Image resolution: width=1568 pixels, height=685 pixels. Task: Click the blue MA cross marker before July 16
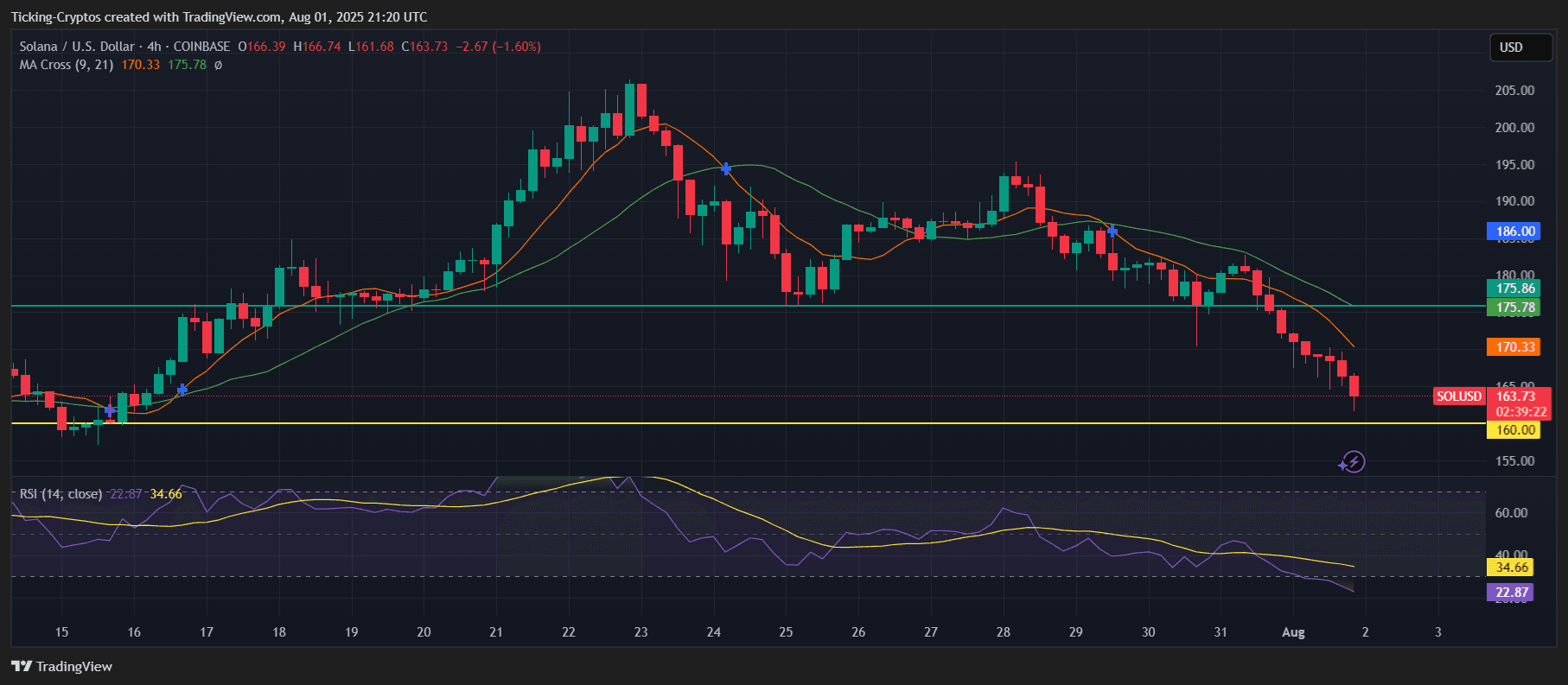[110, 409]
